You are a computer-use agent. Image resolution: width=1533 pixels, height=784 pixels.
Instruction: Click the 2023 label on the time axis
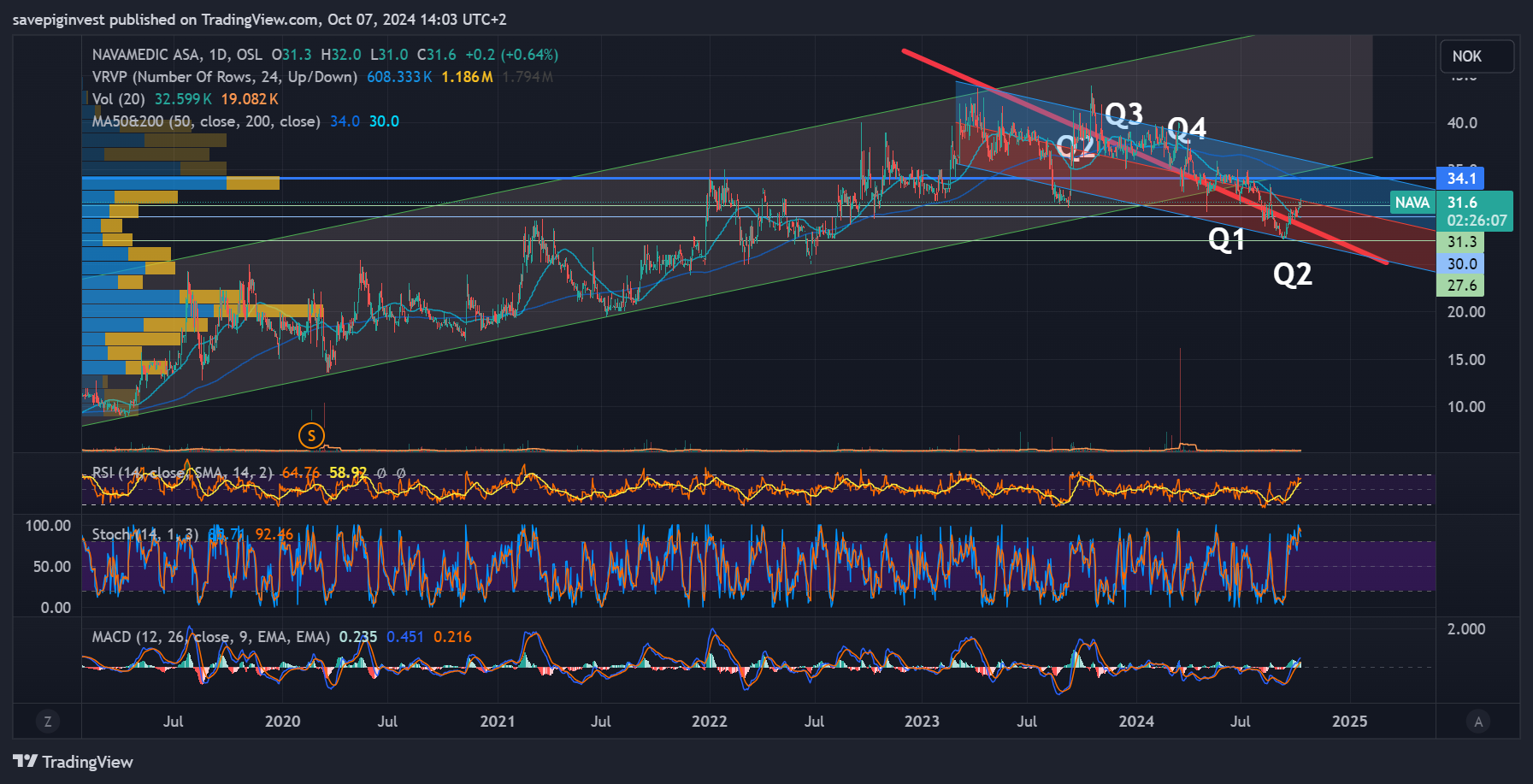click(x=922, y=722)
